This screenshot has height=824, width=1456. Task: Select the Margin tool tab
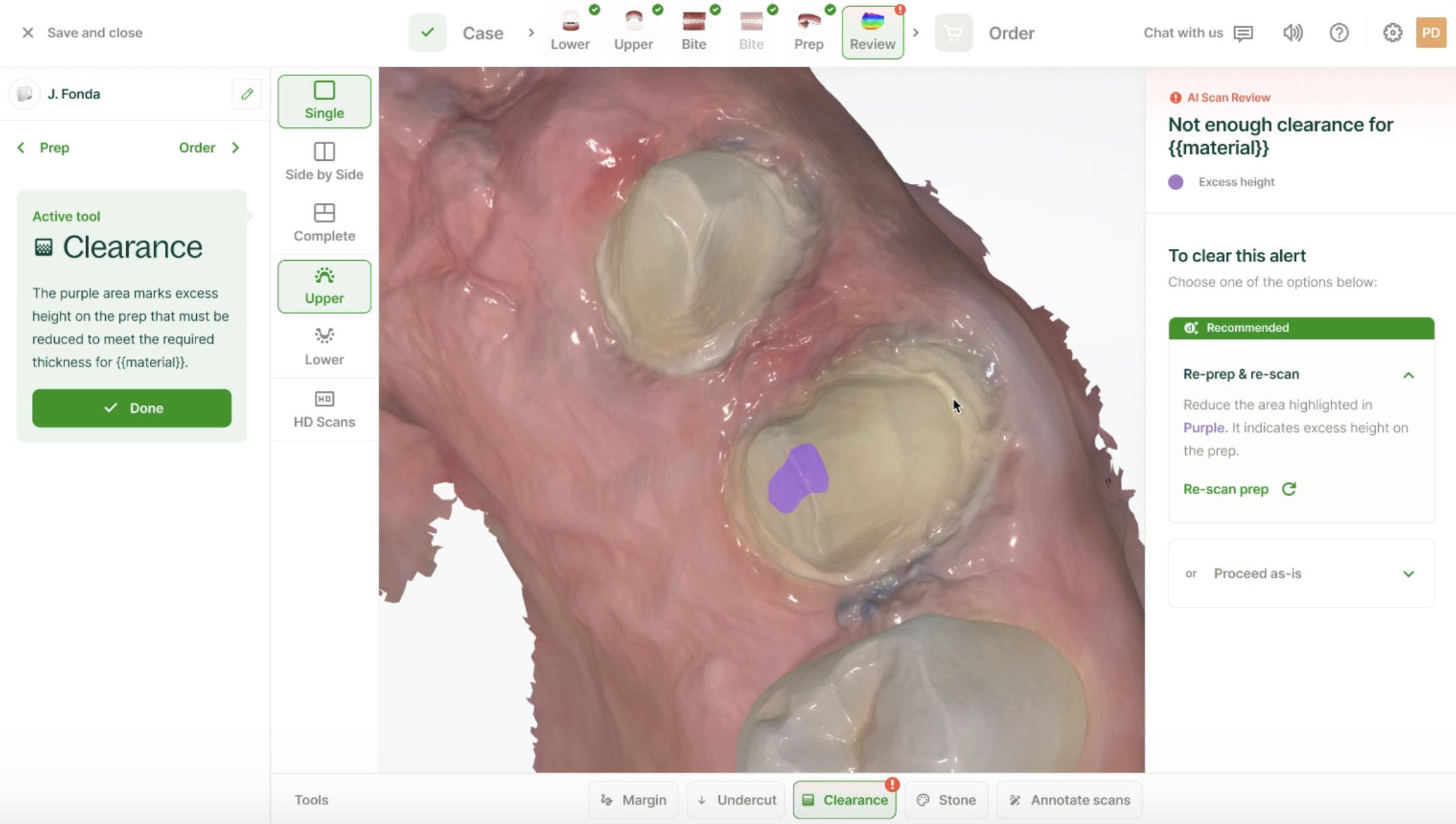[x=633, y=800]
